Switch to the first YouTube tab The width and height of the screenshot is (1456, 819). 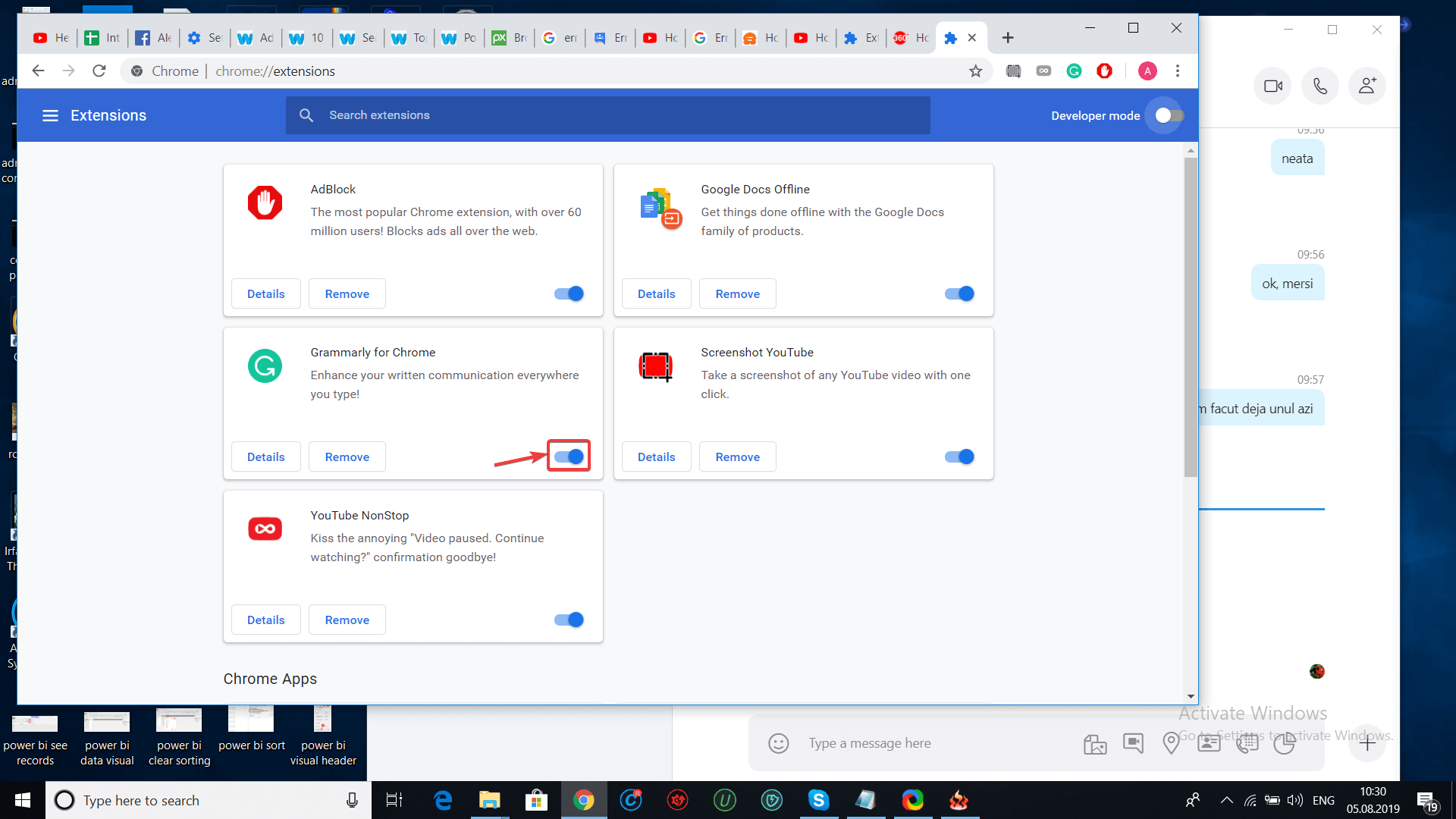pyautogui.click(x=51, y=38)
